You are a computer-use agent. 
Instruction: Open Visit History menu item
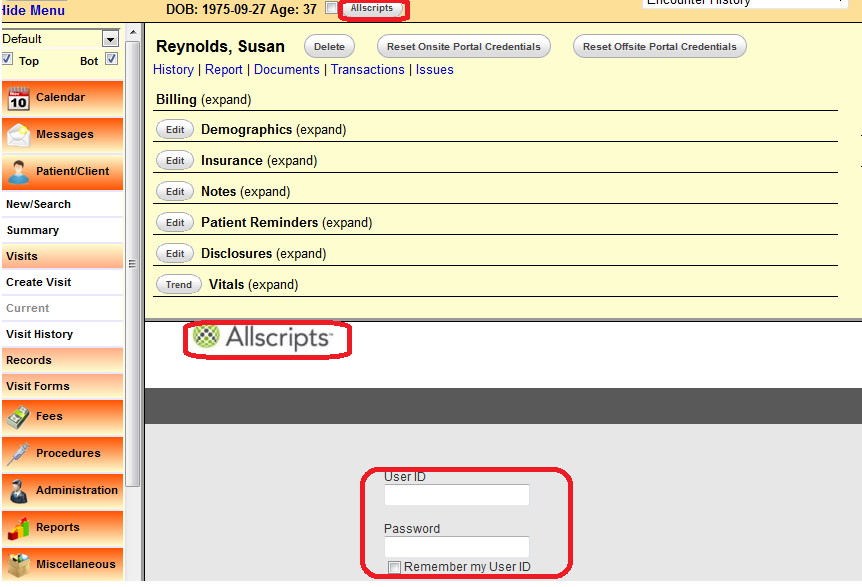point(40,335)
